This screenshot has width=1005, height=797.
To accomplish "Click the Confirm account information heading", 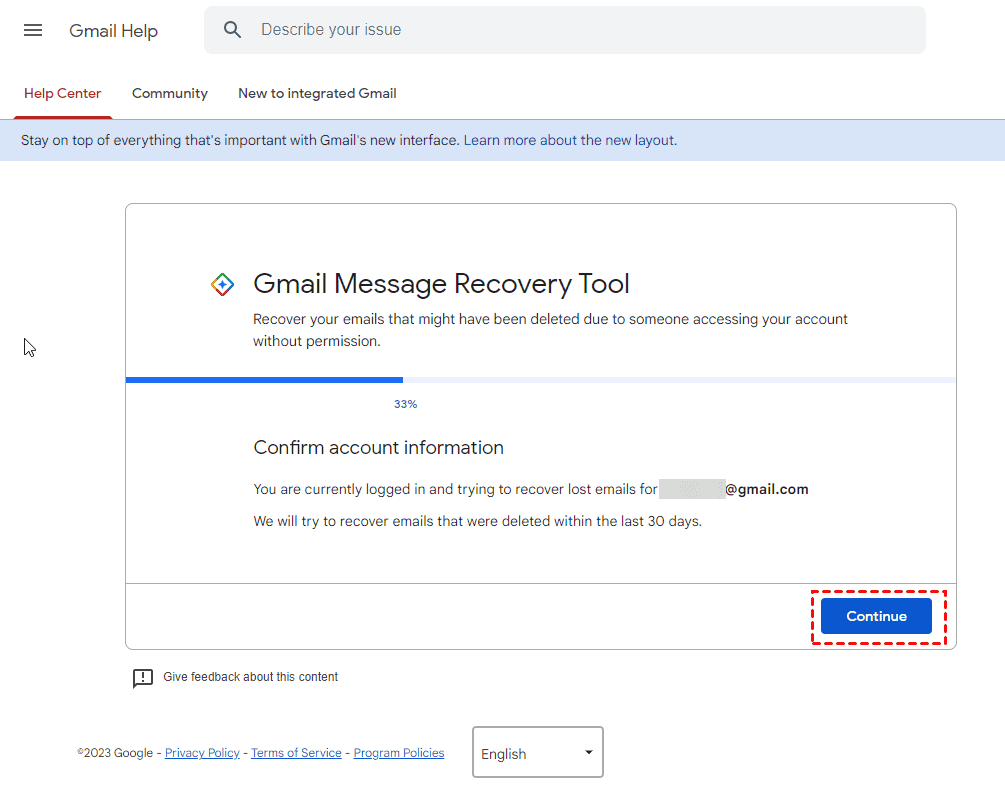I will click(378, 448).
